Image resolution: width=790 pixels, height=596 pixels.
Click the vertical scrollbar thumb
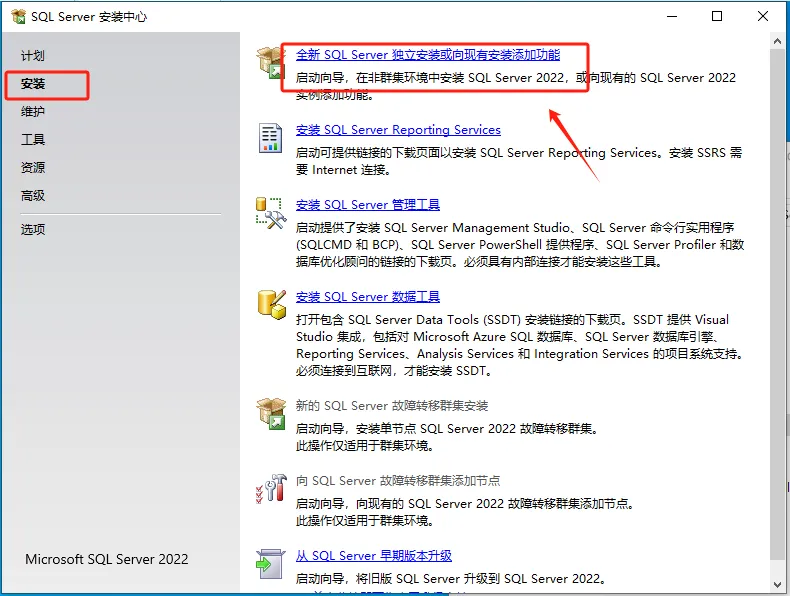coord(777,304)
